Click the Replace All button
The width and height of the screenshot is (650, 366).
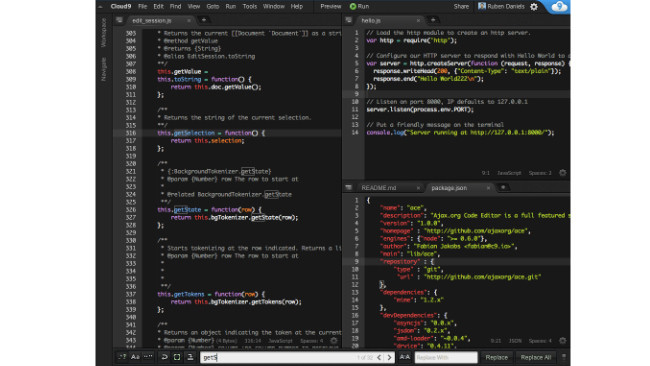pyautogui.click(x=536, y=357)
